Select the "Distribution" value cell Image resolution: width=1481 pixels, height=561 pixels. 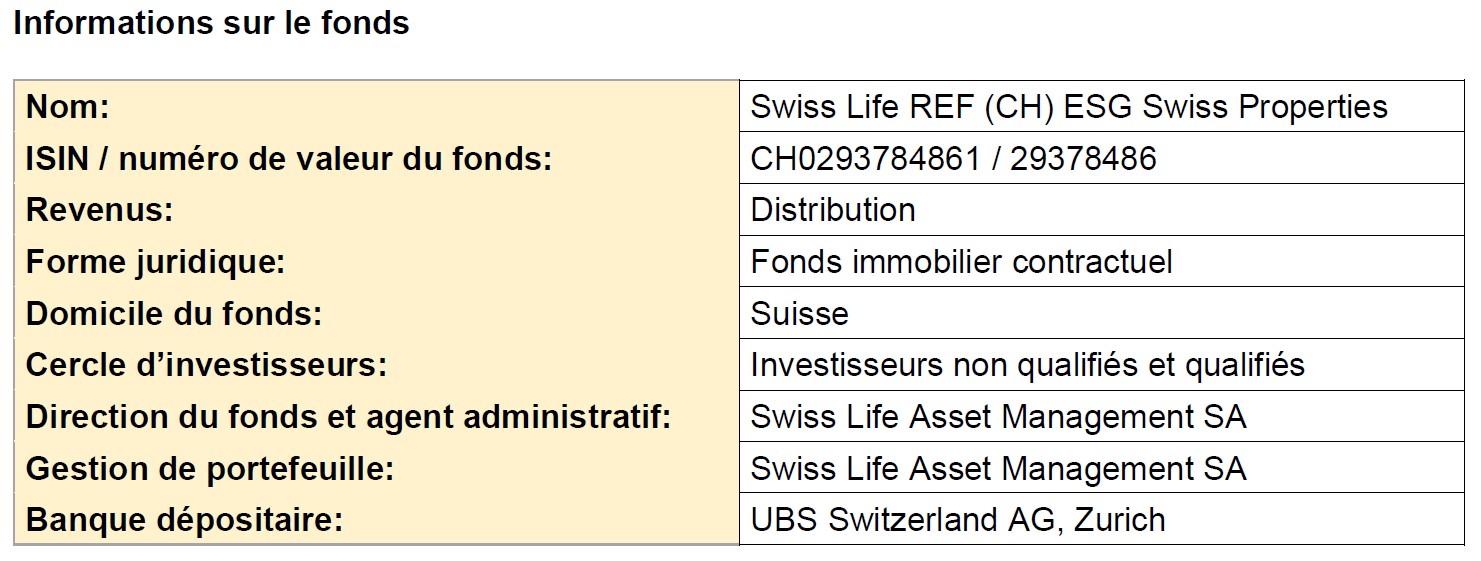click(x=833, y=210)
